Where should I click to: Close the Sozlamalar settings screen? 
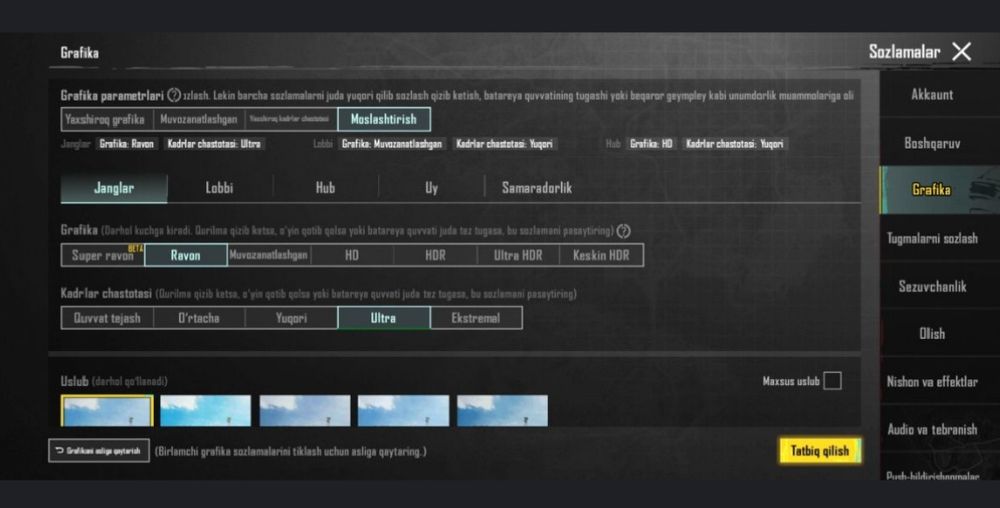point(961,52)
